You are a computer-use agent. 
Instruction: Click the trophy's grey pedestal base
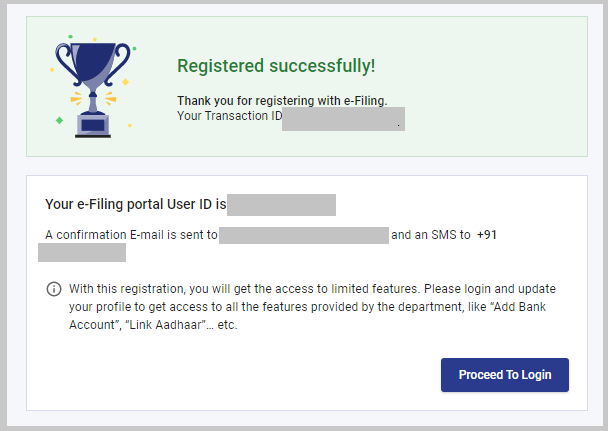point(94,124)
